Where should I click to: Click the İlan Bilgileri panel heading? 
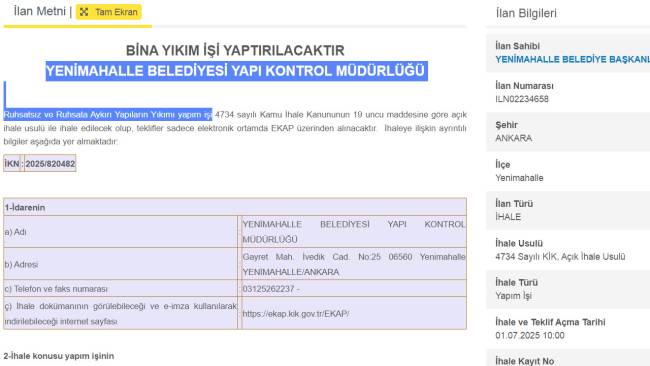526,13
